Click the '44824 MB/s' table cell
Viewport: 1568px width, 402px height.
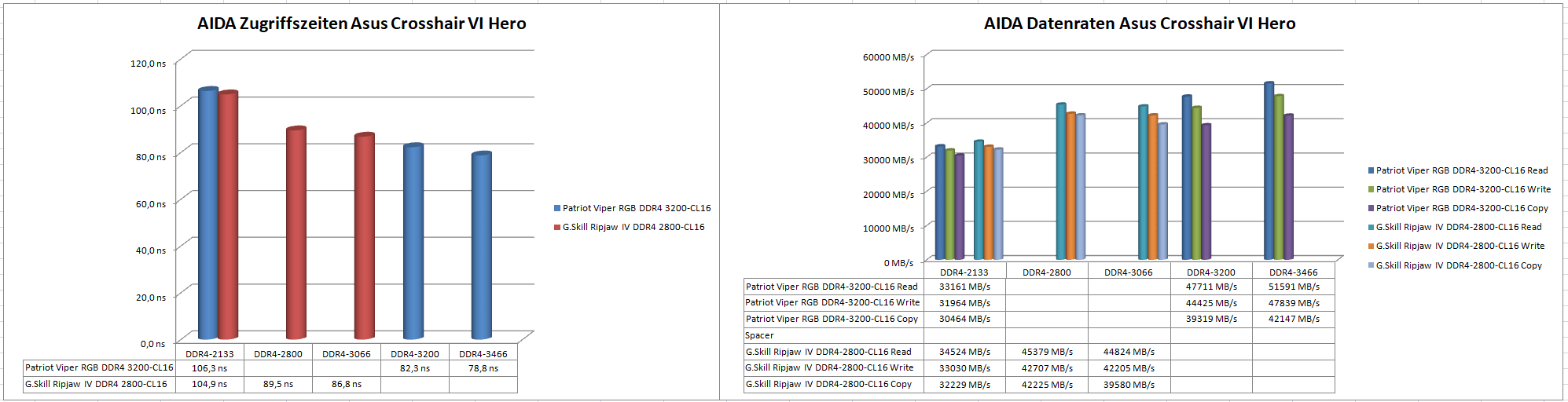coord(1129,352)
